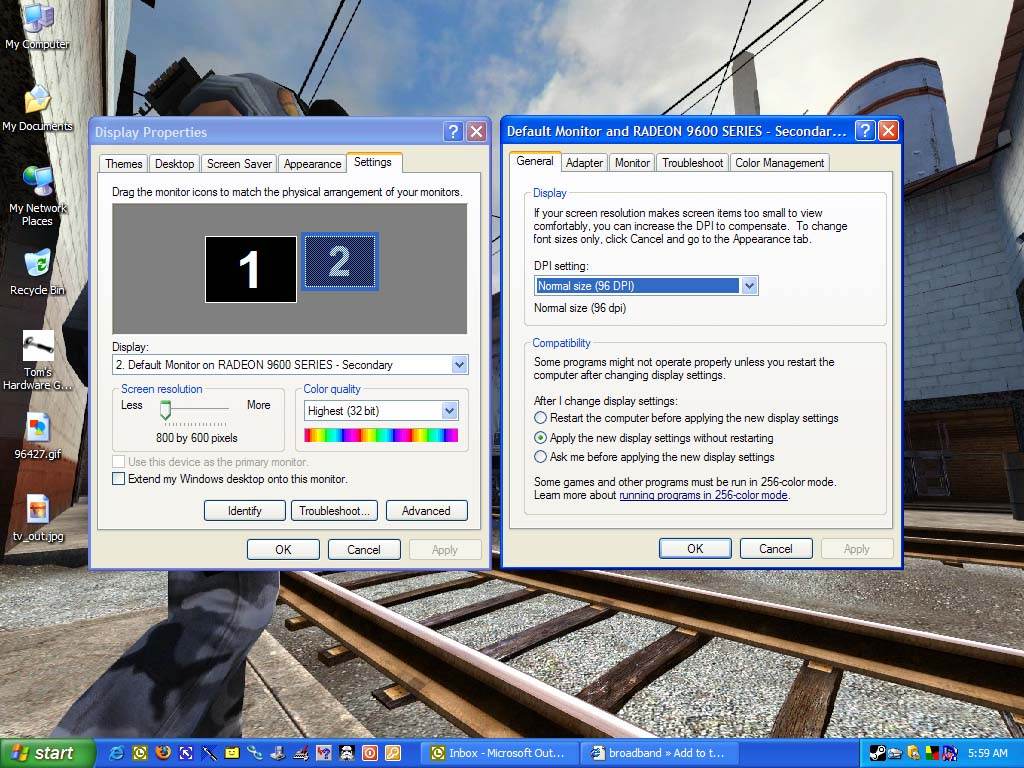Click Cancel in the RADEON 9600 dialog
Viewport: 1024px width, 768px height.
(x=776, y=549)
